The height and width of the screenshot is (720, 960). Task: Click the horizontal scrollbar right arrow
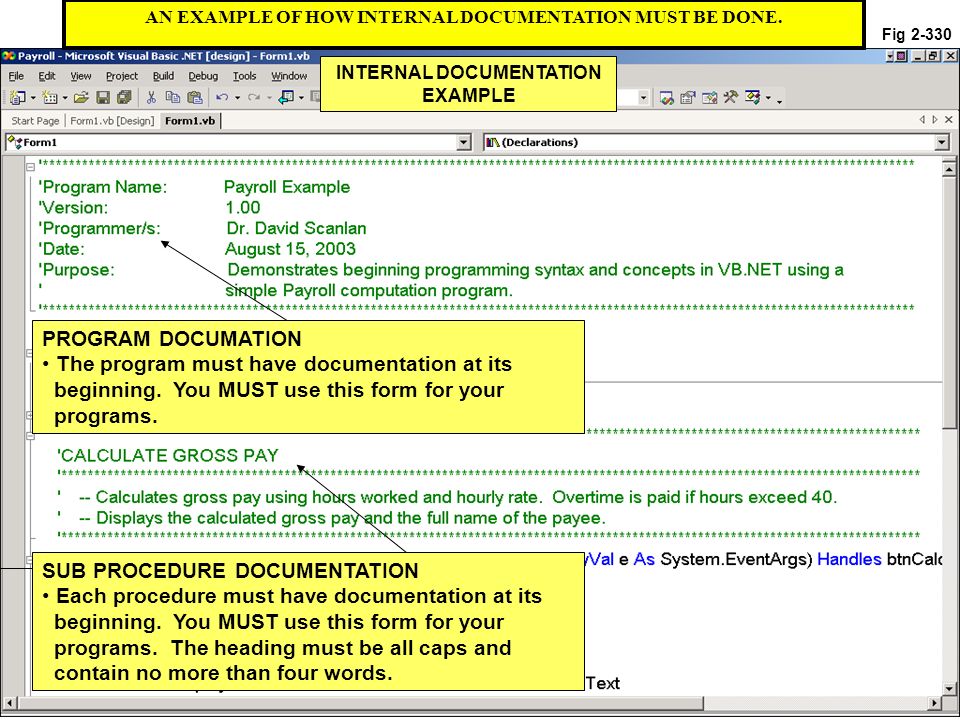click(x=934, y=702)
